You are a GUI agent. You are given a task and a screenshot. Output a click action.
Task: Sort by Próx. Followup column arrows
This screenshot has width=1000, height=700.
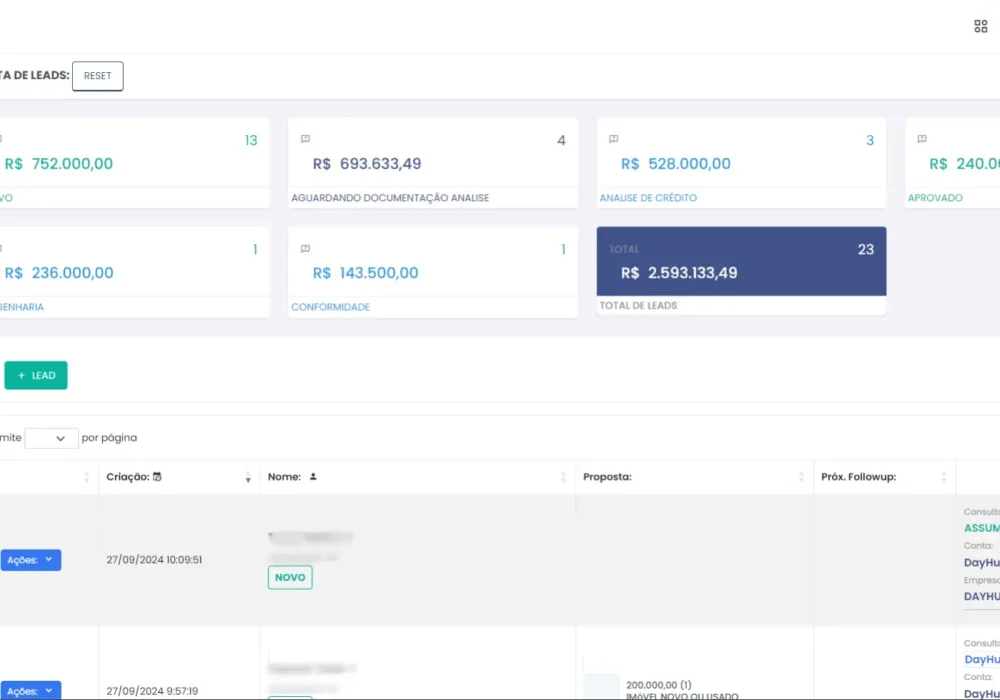(943, 478)
